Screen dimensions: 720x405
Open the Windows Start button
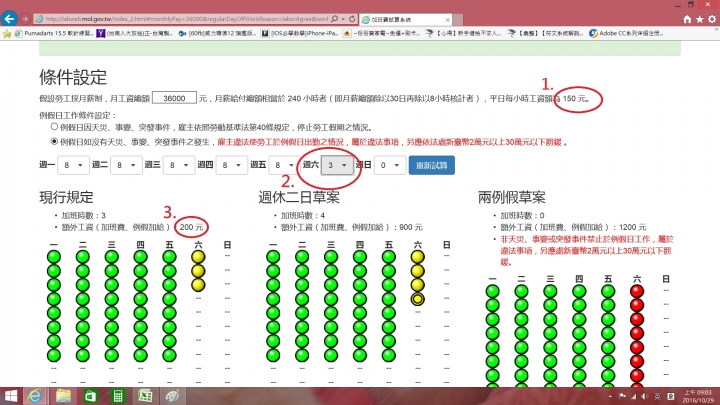point(11,396)
